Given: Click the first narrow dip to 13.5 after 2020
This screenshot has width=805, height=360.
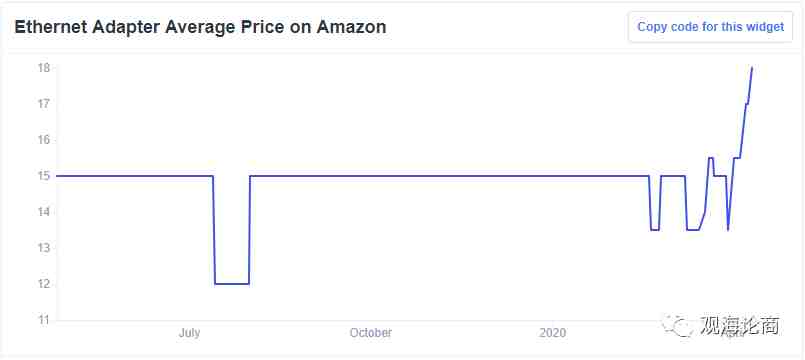Looking at the screenshot, I should 655,230.
